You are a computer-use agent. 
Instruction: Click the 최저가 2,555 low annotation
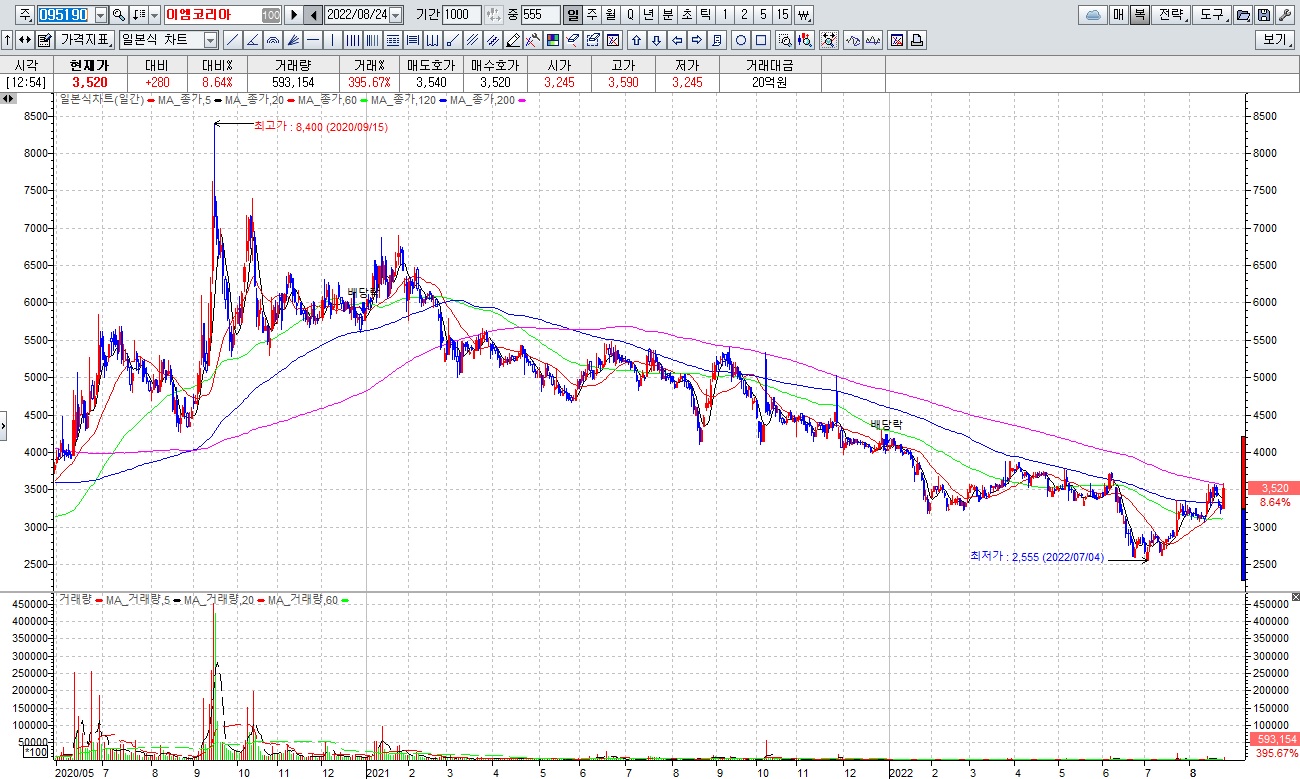pyautogui.click(x=1036, y=556)
